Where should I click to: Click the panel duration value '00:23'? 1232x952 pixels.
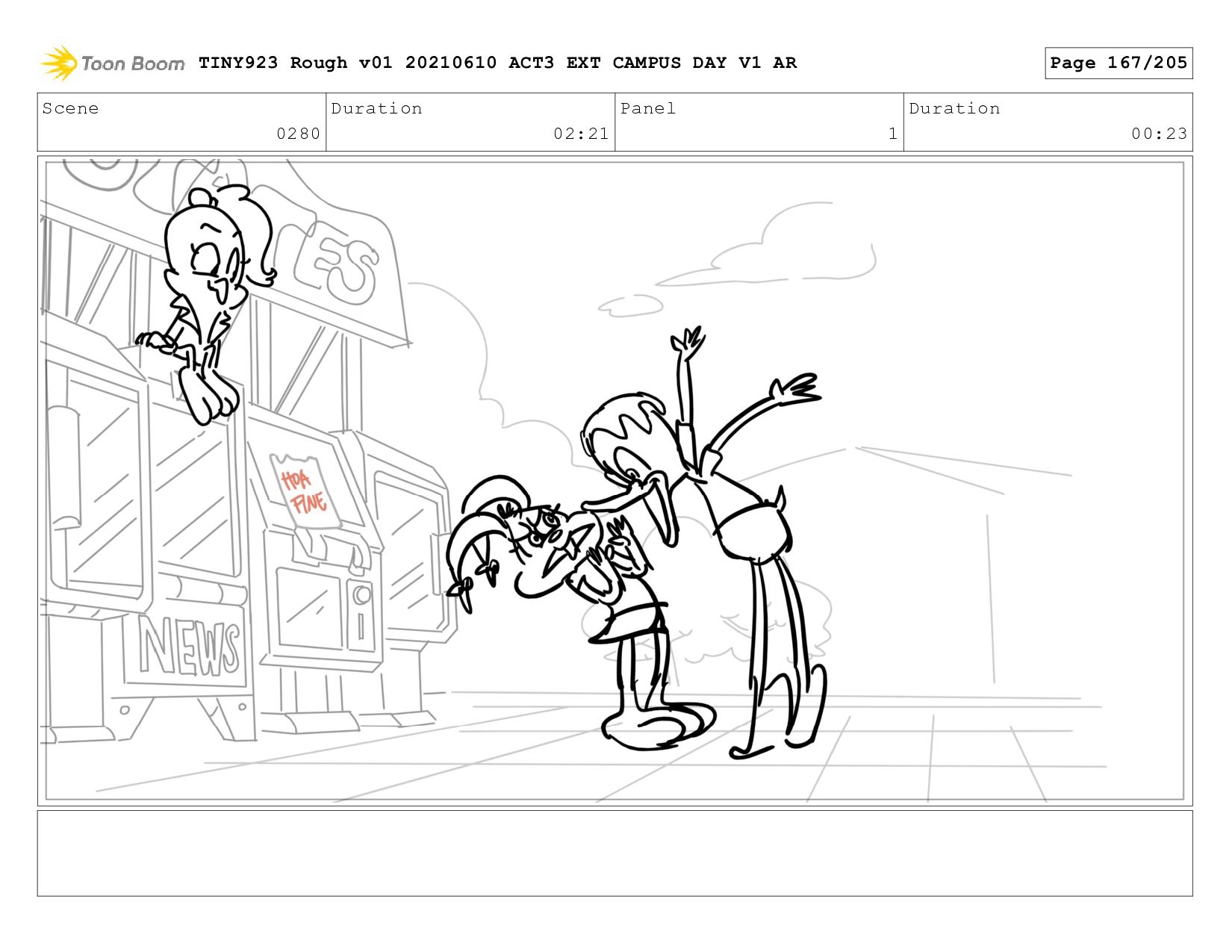tap(1159, 134)
